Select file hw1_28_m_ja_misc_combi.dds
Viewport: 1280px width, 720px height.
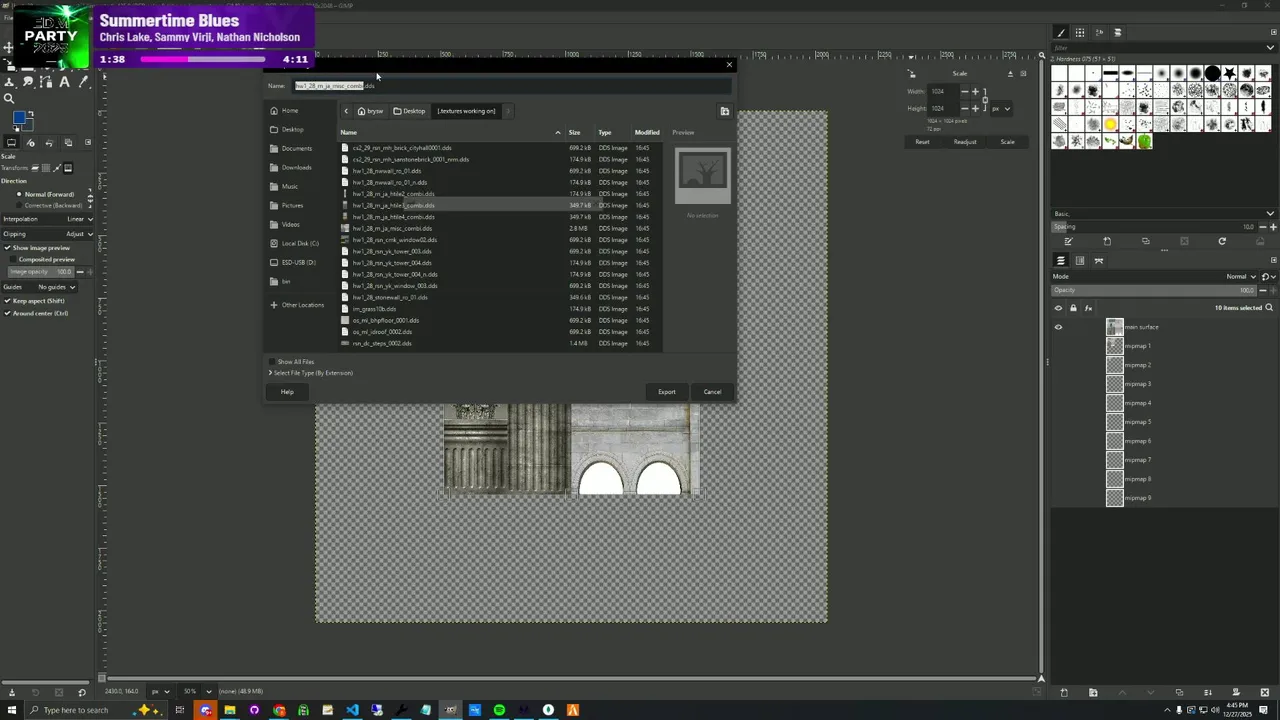(x=500, y=228)
